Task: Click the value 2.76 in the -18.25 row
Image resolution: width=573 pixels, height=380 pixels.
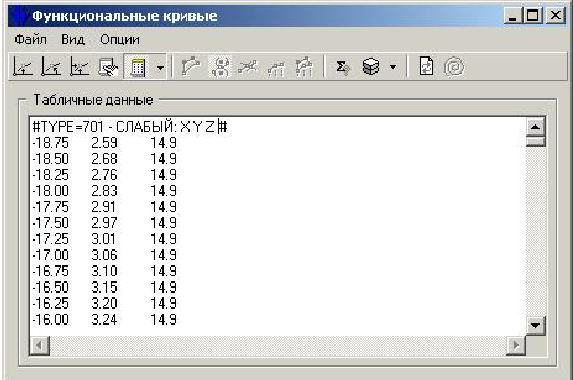Action: click(x=104, y=175)
